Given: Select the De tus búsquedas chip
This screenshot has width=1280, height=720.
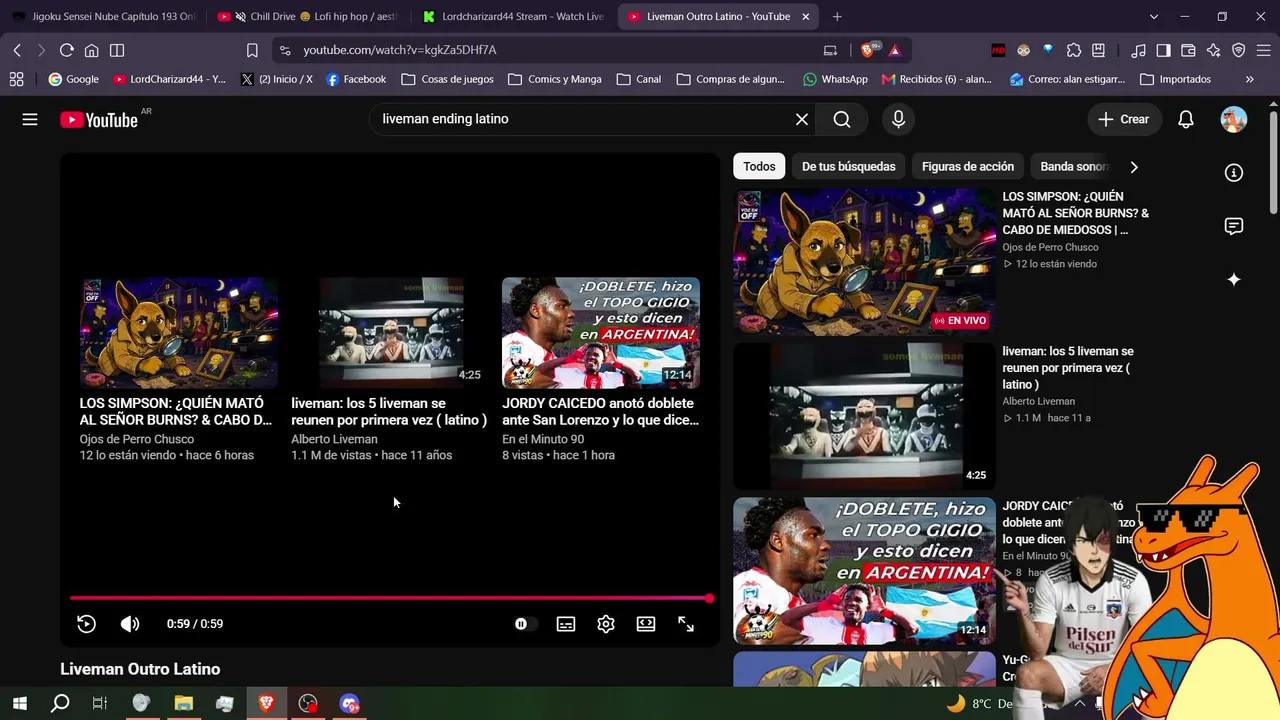Looking at the screenshot, I should pos(849,166).
